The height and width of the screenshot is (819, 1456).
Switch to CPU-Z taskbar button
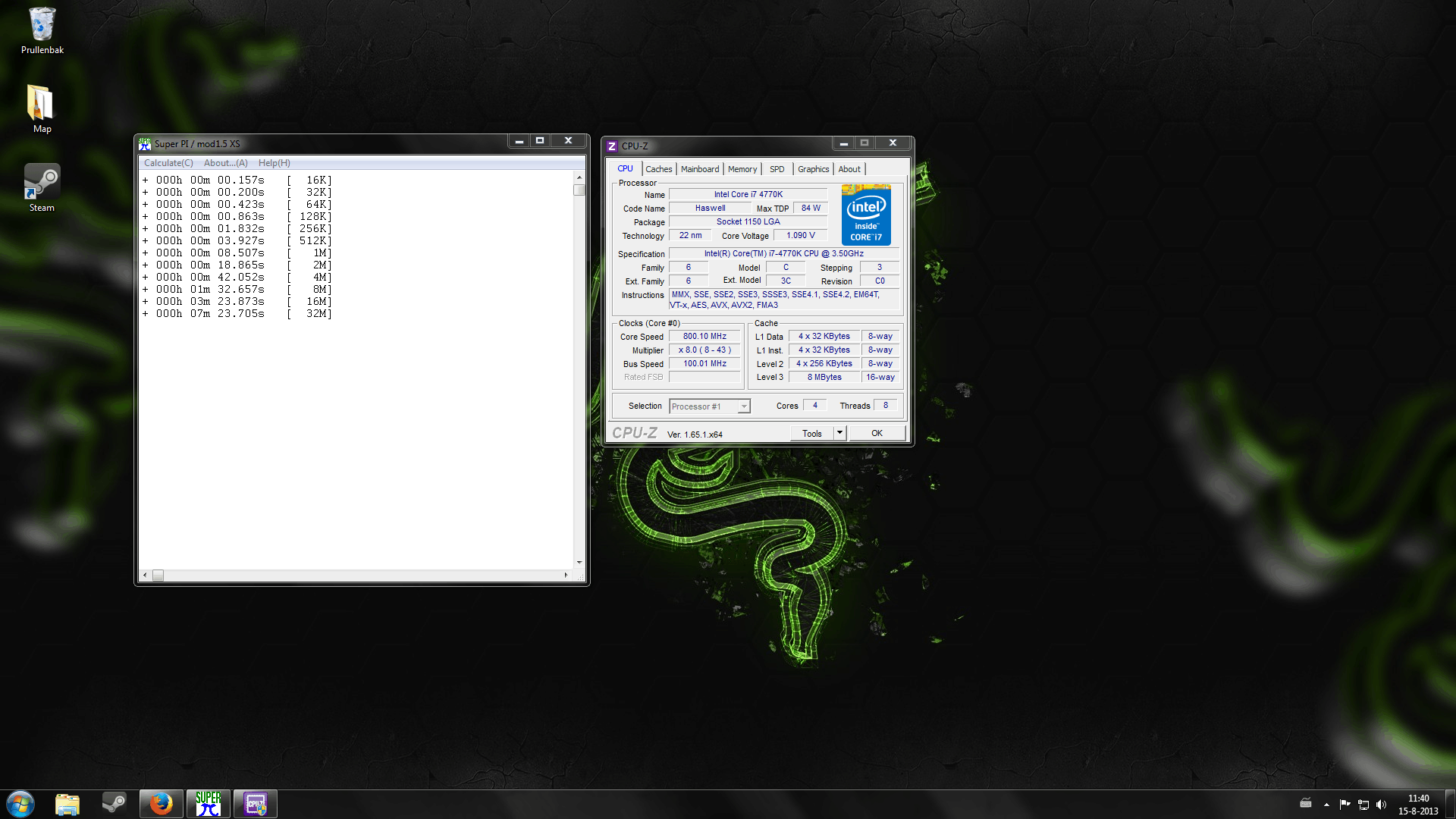(x=256, y=804)
